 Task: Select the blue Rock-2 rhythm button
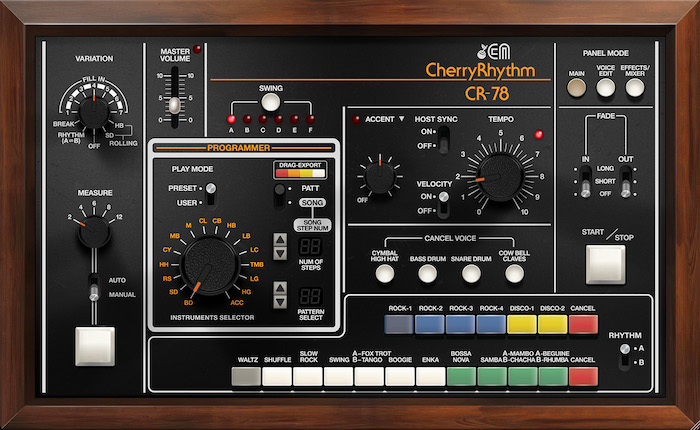pos(430,323)
